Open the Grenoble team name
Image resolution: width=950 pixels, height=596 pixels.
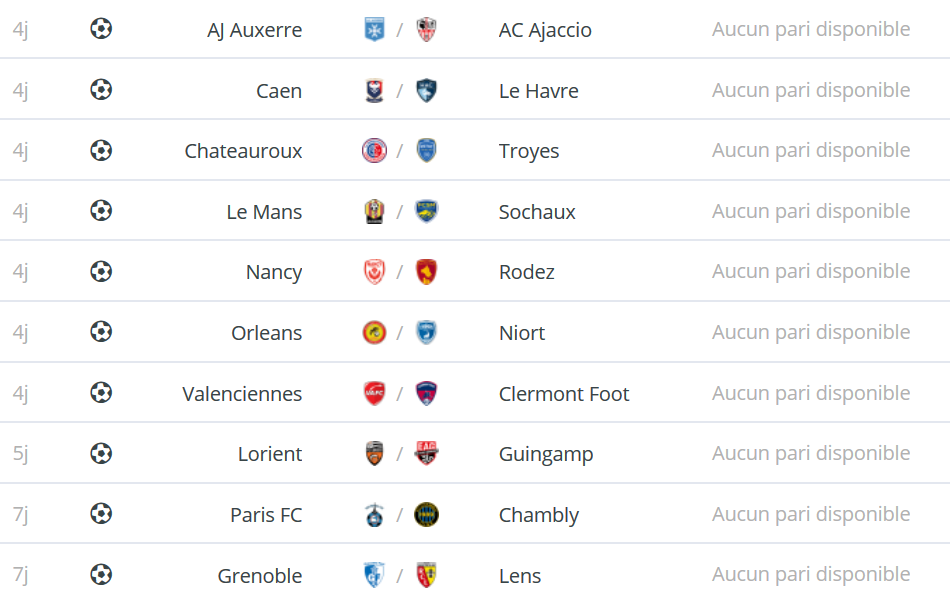(260, 575)
